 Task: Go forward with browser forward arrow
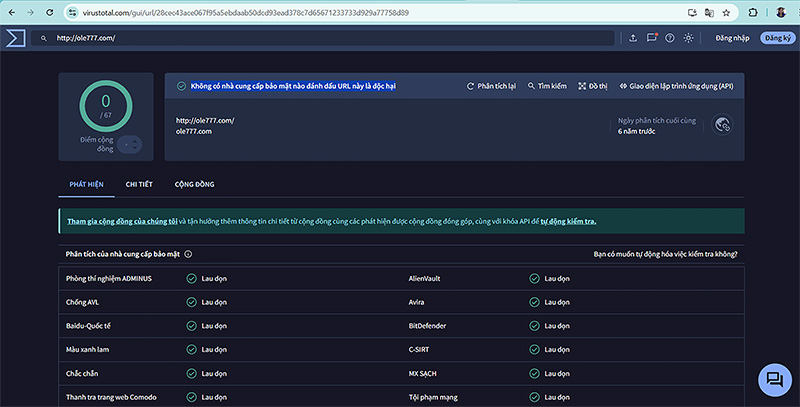pyautogui.click(x=31, y=13)
